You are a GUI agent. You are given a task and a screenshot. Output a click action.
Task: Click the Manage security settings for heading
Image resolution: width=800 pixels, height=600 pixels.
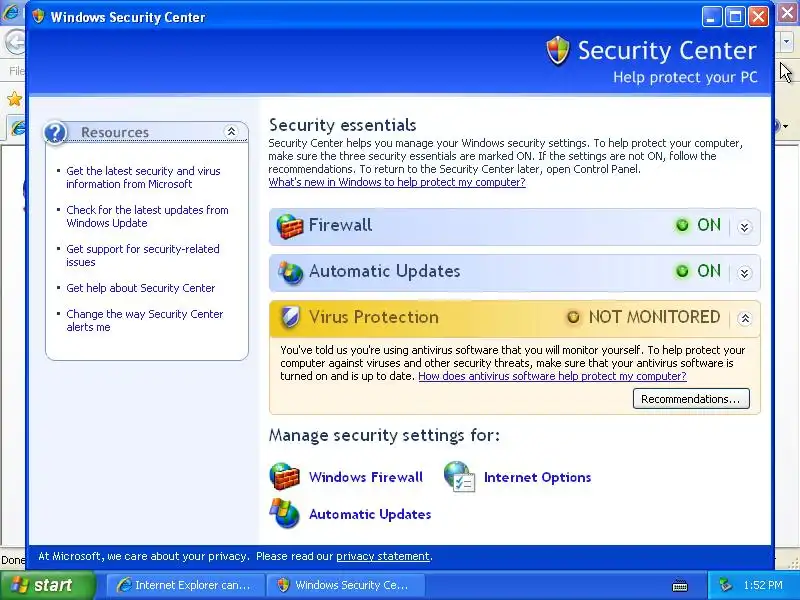(x=384, y=435)
